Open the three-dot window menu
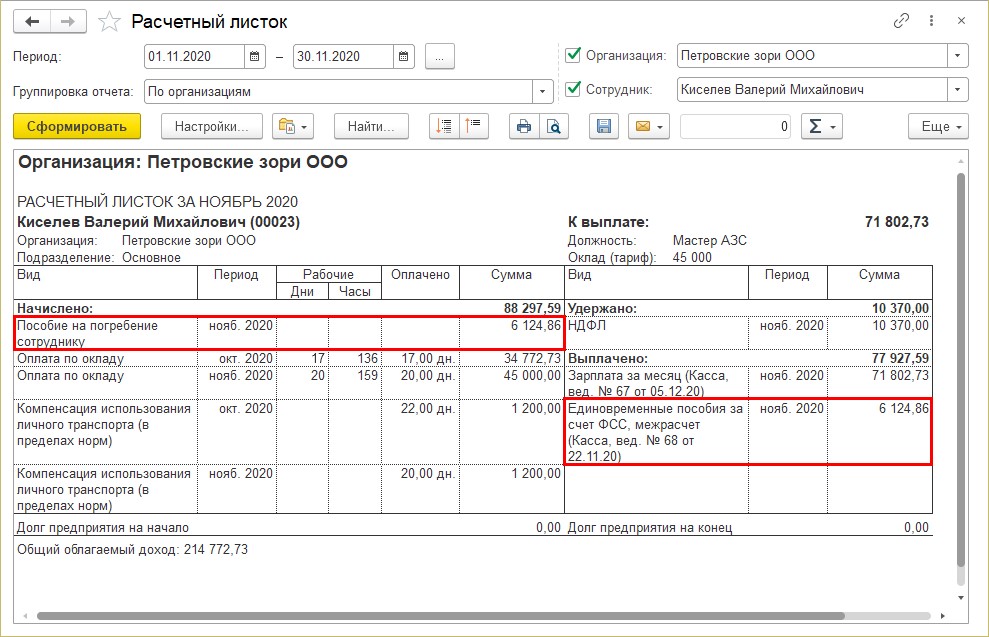The width and height of the screenshot is (989, 637). [931, 21]
